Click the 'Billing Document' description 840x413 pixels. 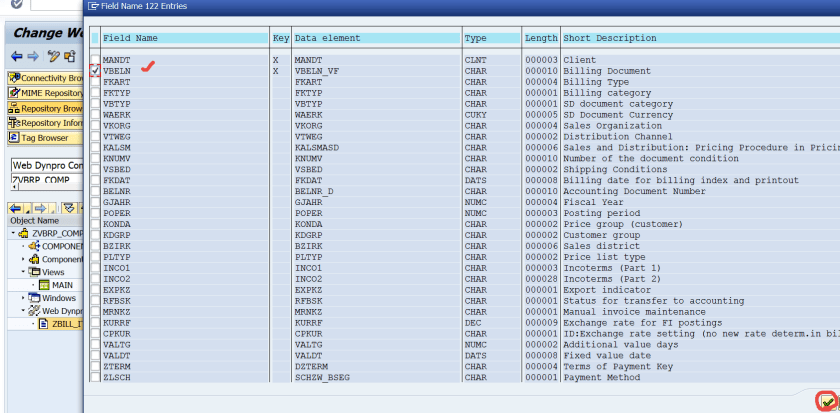pos(607,71)
